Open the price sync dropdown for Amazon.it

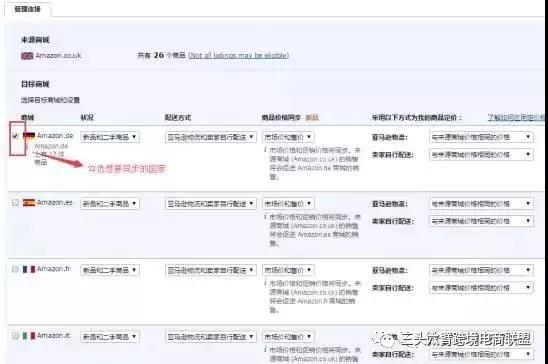pos(288,337)
